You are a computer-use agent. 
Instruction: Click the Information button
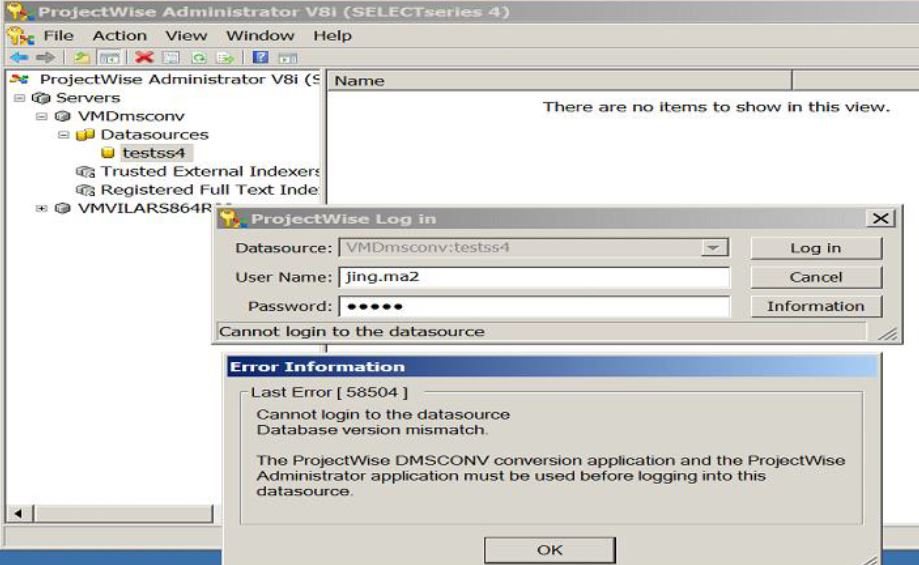[x=816, y=307]
